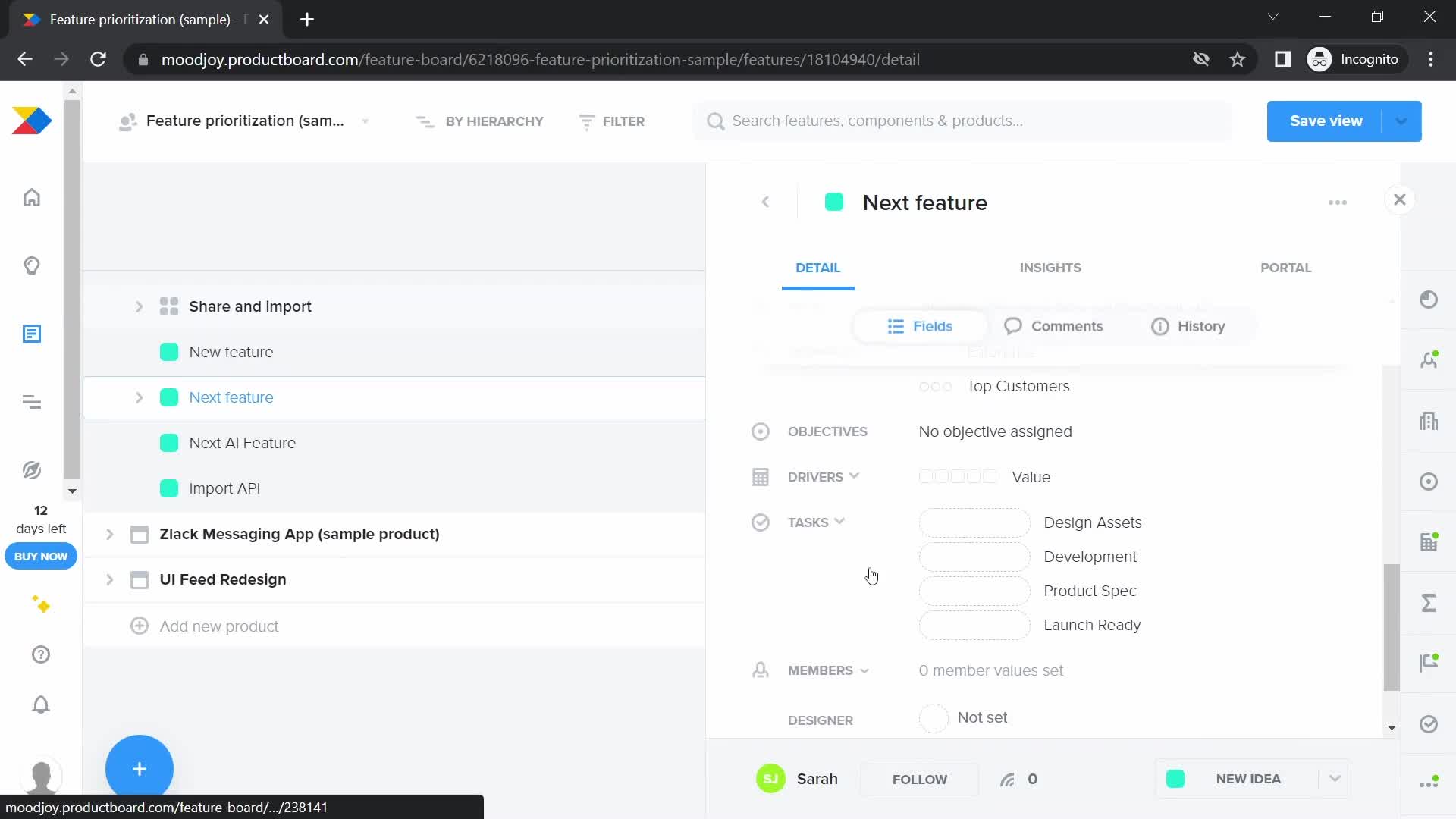Open the Release pie chart column icon
Viewport: 1456px width, 819px height.
pyautogui.click(x=1429, y=300)
